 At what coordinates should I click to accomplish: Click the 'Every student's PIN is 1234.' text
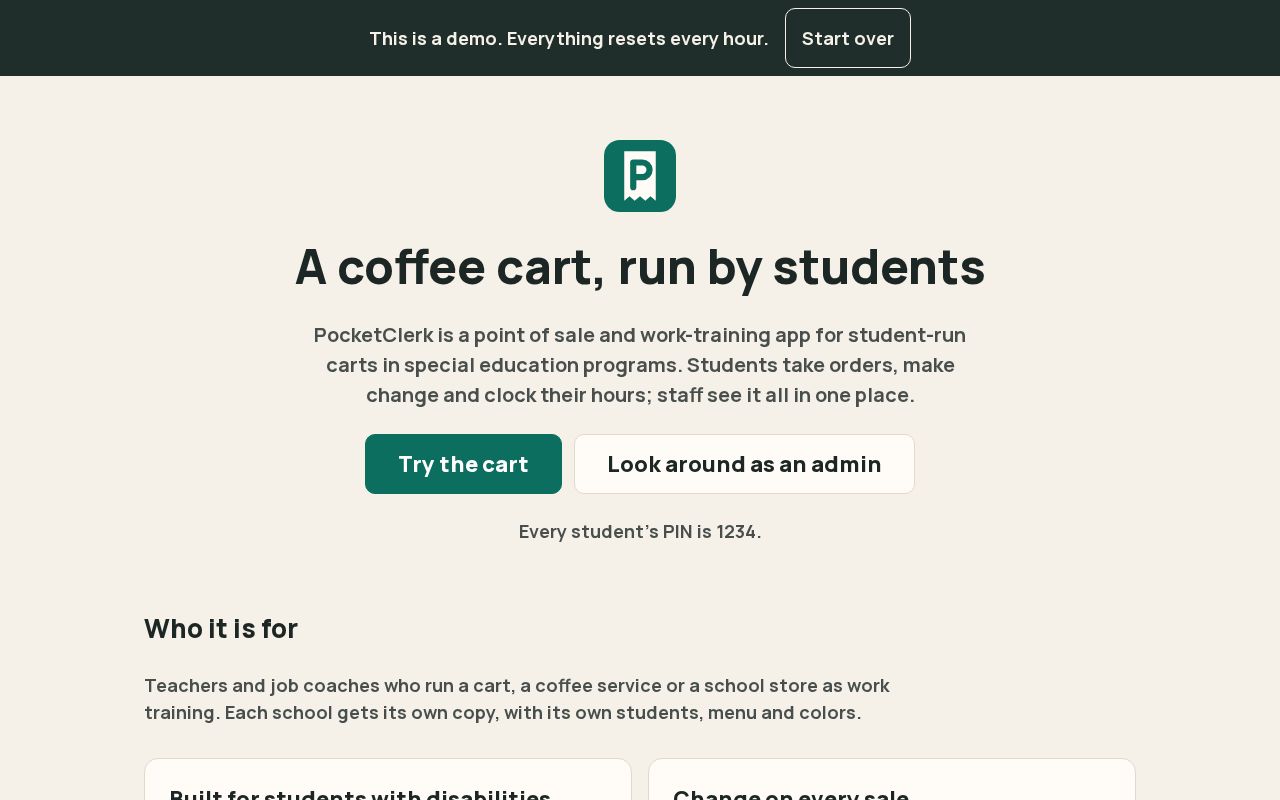tap(640, 532)
